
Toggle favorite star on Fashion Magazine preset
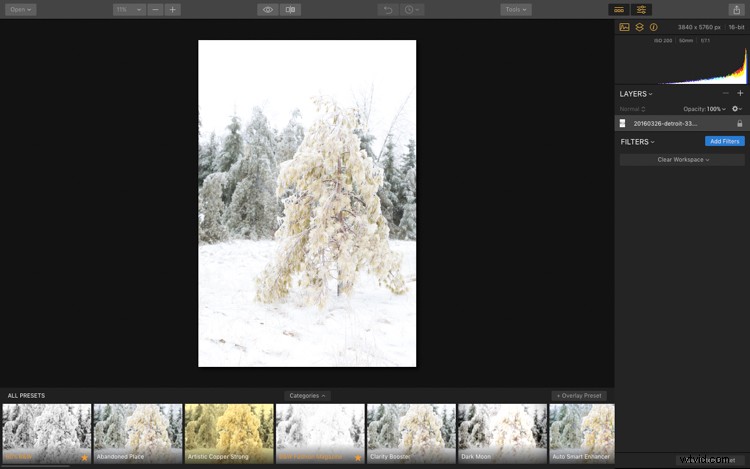click(x=358, y=458)
